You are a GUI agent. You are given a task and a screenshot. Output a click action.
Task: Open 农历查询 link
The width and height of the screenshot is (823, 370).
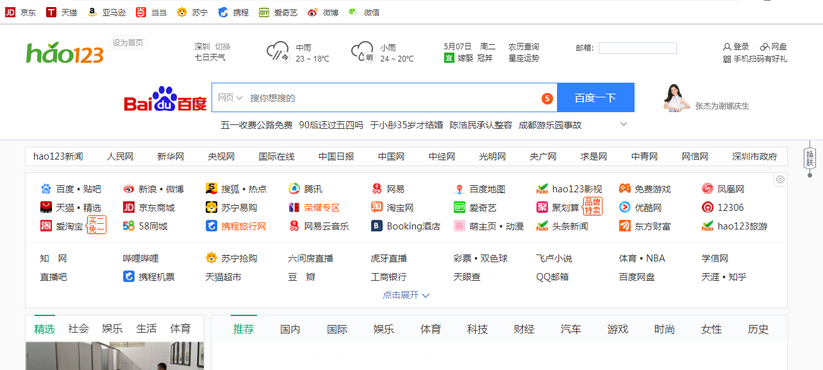click(x=524, y=46)
